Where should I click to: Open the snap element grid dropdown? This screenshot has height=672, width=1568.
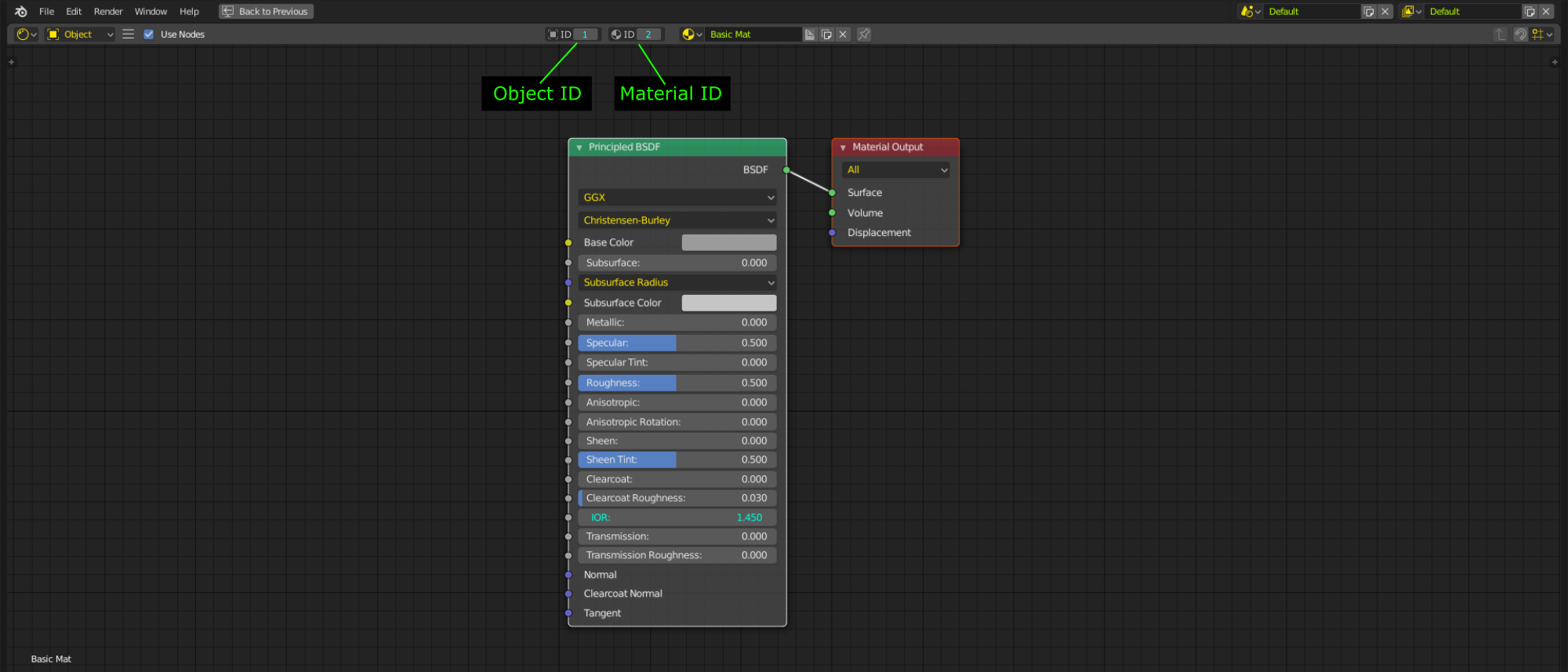(x=1542, y=35)
